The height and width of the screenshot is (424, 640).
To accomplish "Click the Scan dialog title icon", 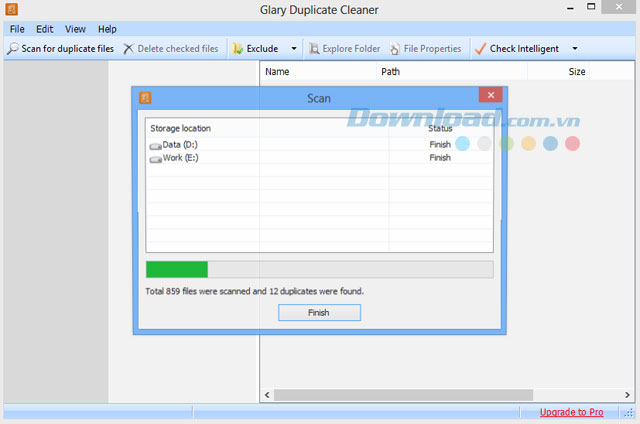I will tap(145, 98).
